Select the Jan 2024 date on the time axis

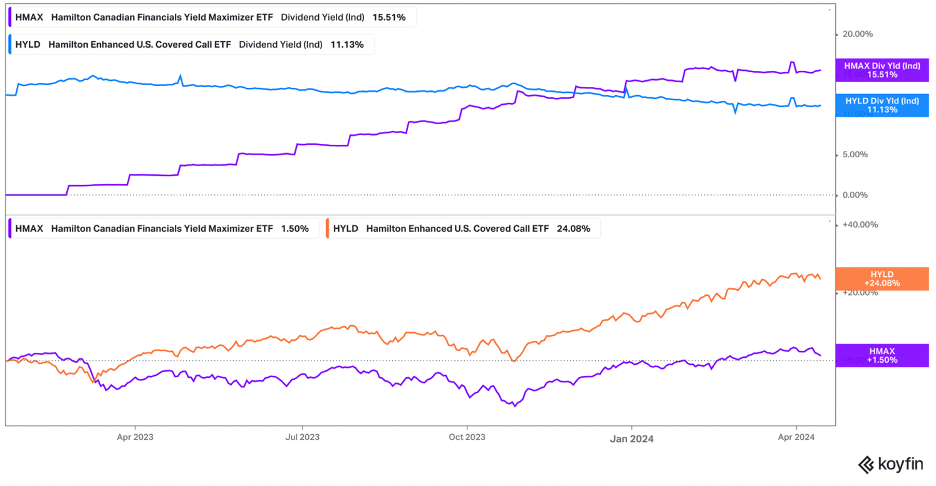630,437
